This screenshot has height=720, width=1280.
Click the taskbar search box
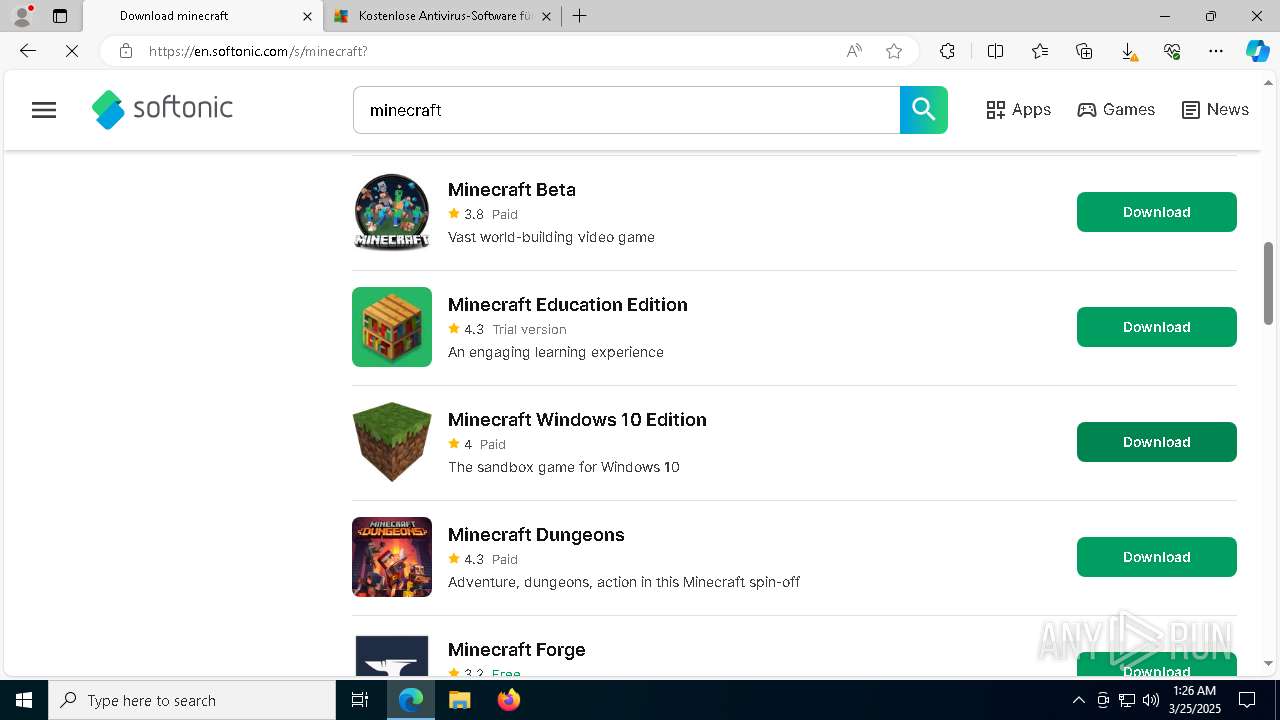point(192,700)
